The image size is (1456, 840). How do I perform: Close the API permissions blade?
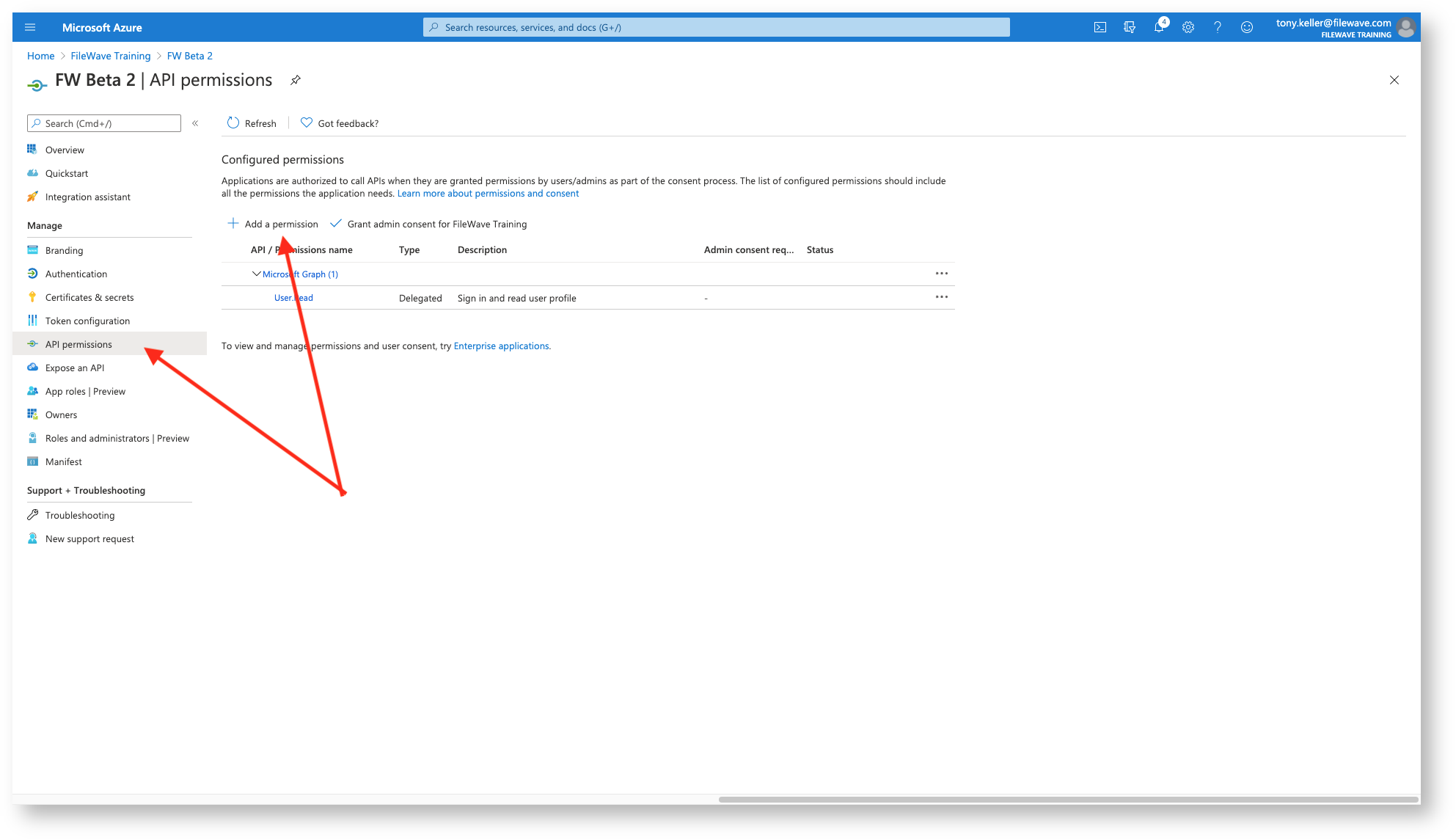1394,80
